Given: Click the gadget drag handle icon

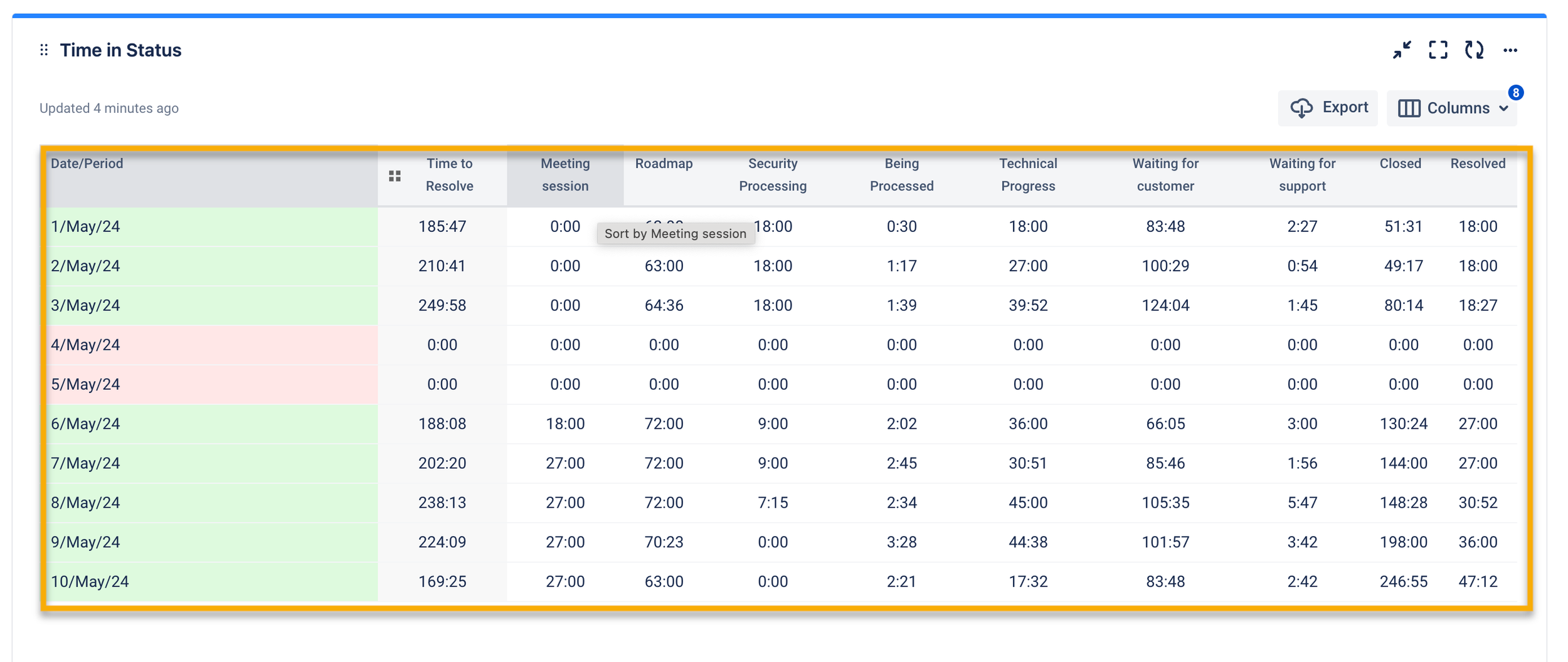Looking at the screenshot, I should coord(44,50).
